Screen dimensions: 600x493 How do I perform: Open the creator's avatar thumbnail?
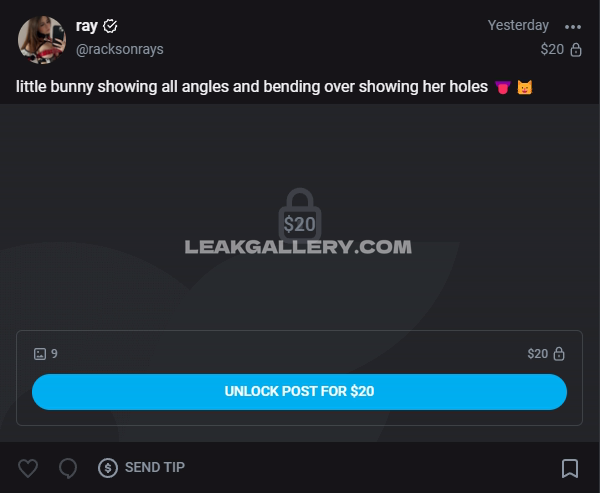click(x=42, y=40)
